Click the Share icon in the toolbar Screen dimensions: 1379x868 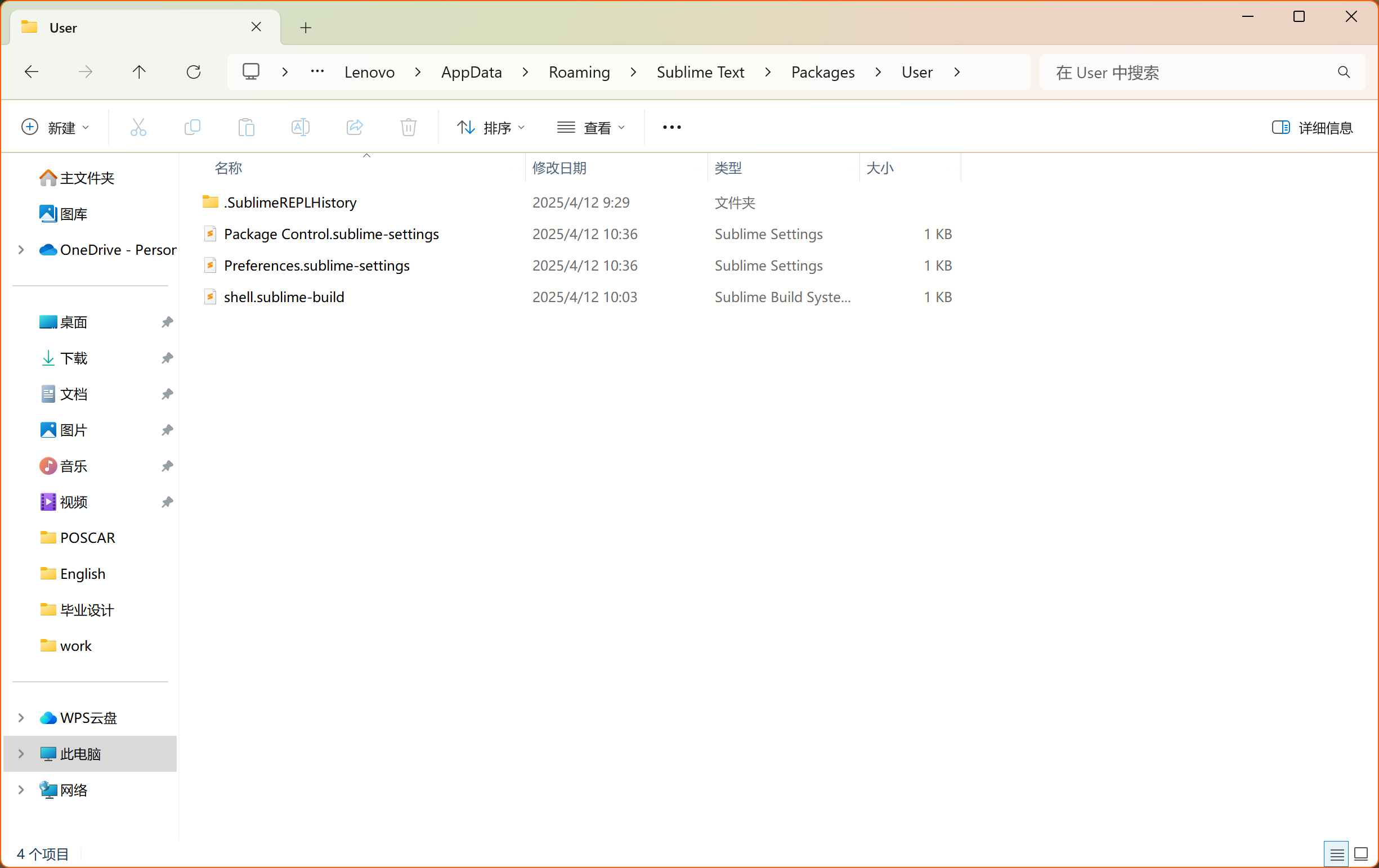pyautogui.click(x=355, y=127)
